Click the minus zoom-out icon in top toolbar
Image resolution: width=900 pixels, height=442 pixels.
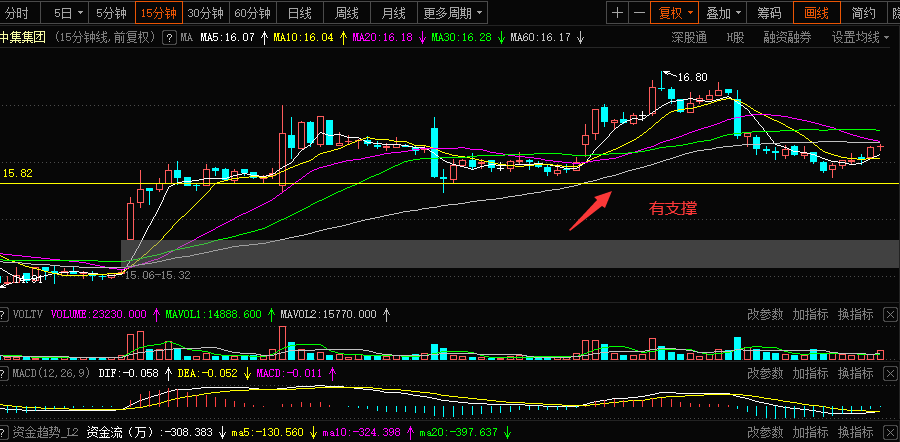639,13
